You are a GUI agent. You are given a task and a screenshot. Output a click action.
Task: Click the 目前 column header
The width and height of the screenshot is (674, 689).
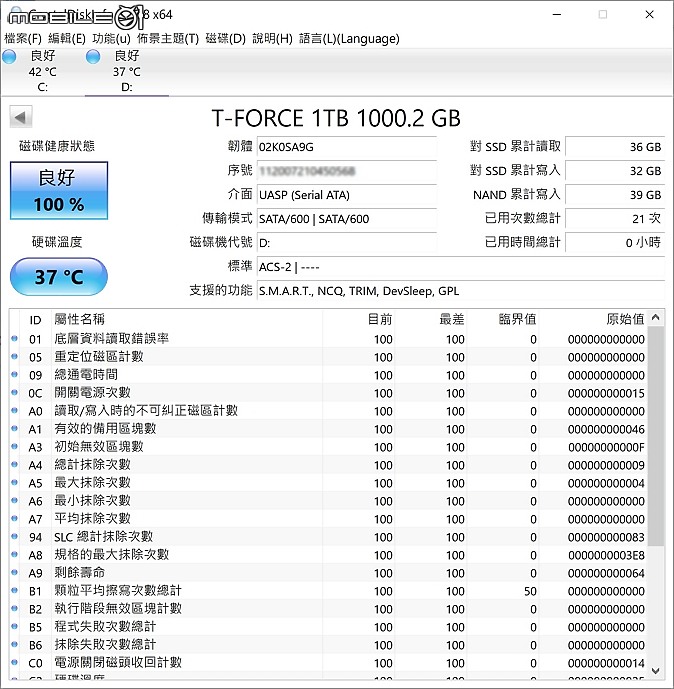coord(359,319)
